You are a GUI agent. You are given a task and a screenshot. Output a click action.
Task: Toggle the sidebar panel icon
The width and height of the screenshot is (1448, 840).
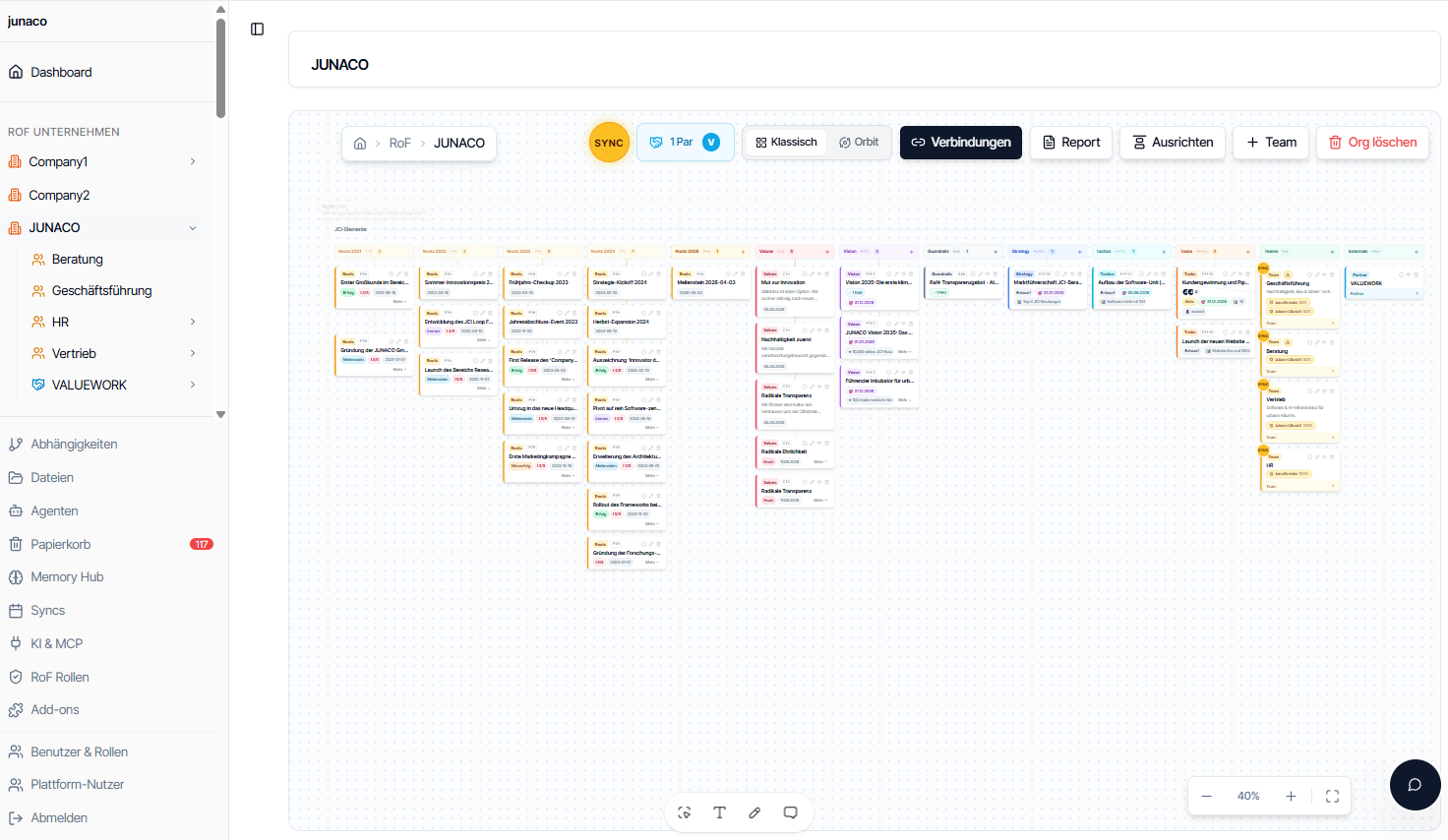(x=258, y=30)
